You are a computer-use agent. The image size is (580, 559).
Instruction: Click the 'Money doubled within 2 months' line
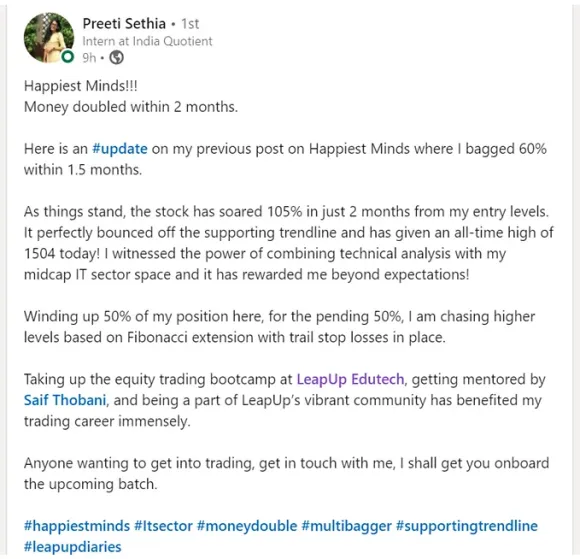pos(131,107)
